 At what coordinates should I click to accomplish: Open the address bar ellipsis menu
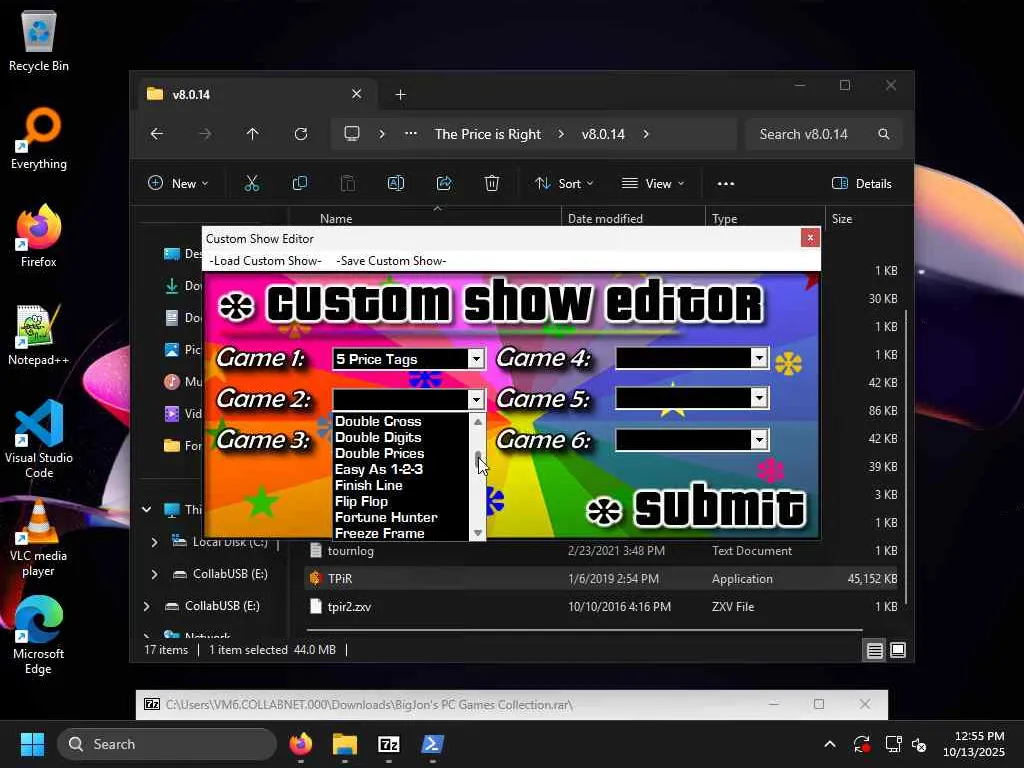click(411, 134)
